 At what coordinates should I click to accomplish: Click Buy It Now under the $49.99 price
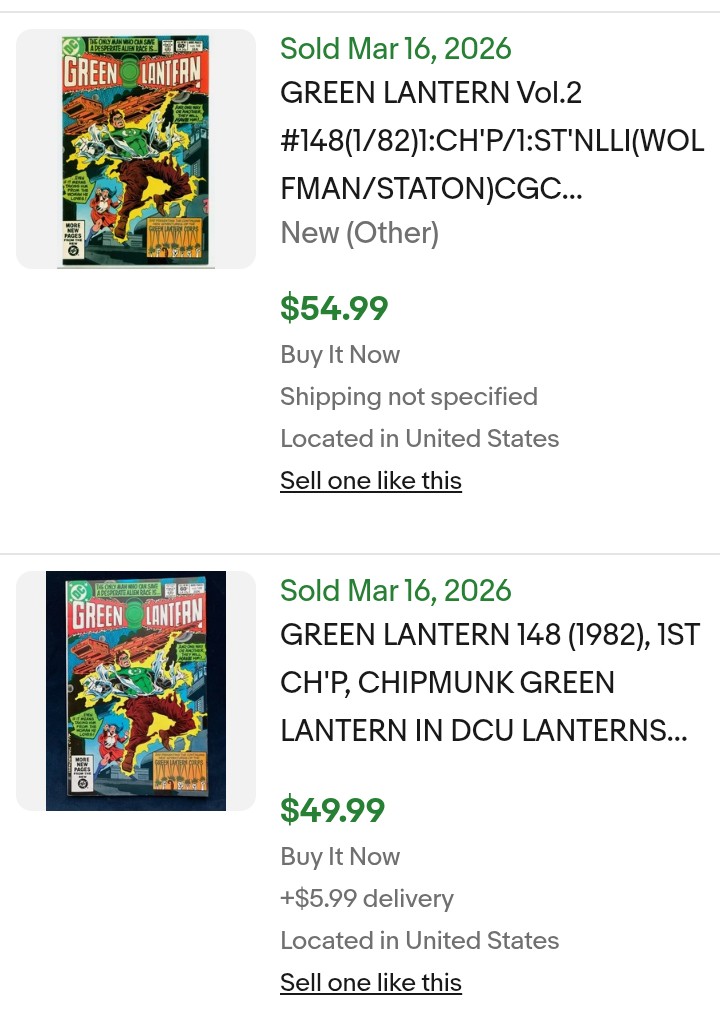pyautogui.click(x=340, y=857)
